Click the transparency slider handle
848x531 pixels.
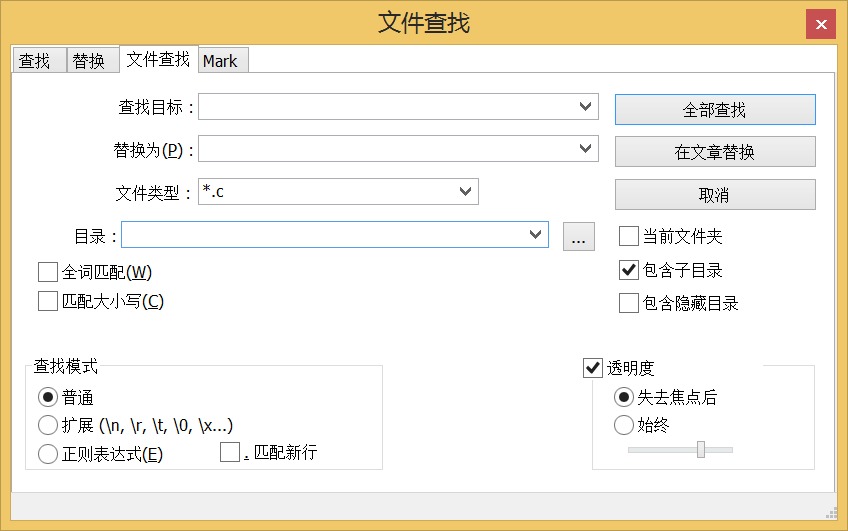pyautogui.click(x=701, y=450)
